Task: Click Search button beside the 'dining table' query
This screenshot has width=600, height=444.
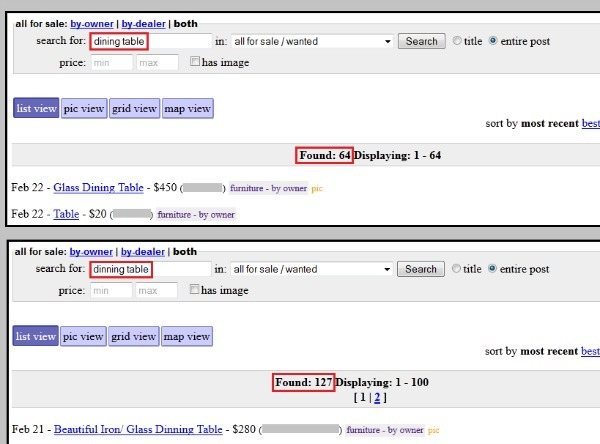Action: click(421, 41)
